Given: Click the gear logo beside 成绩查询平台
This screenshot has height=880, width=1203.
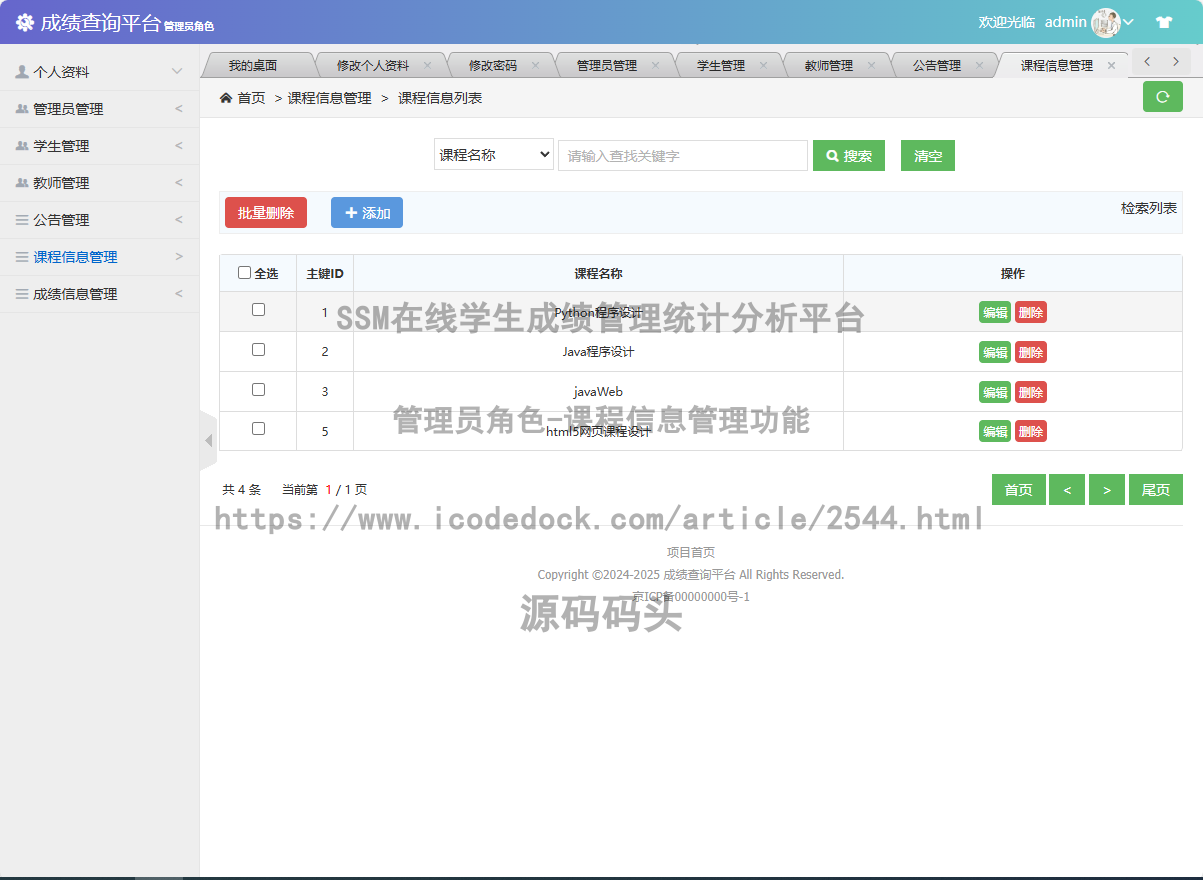Looking at the screenshot, I should (x=24, y=22).
